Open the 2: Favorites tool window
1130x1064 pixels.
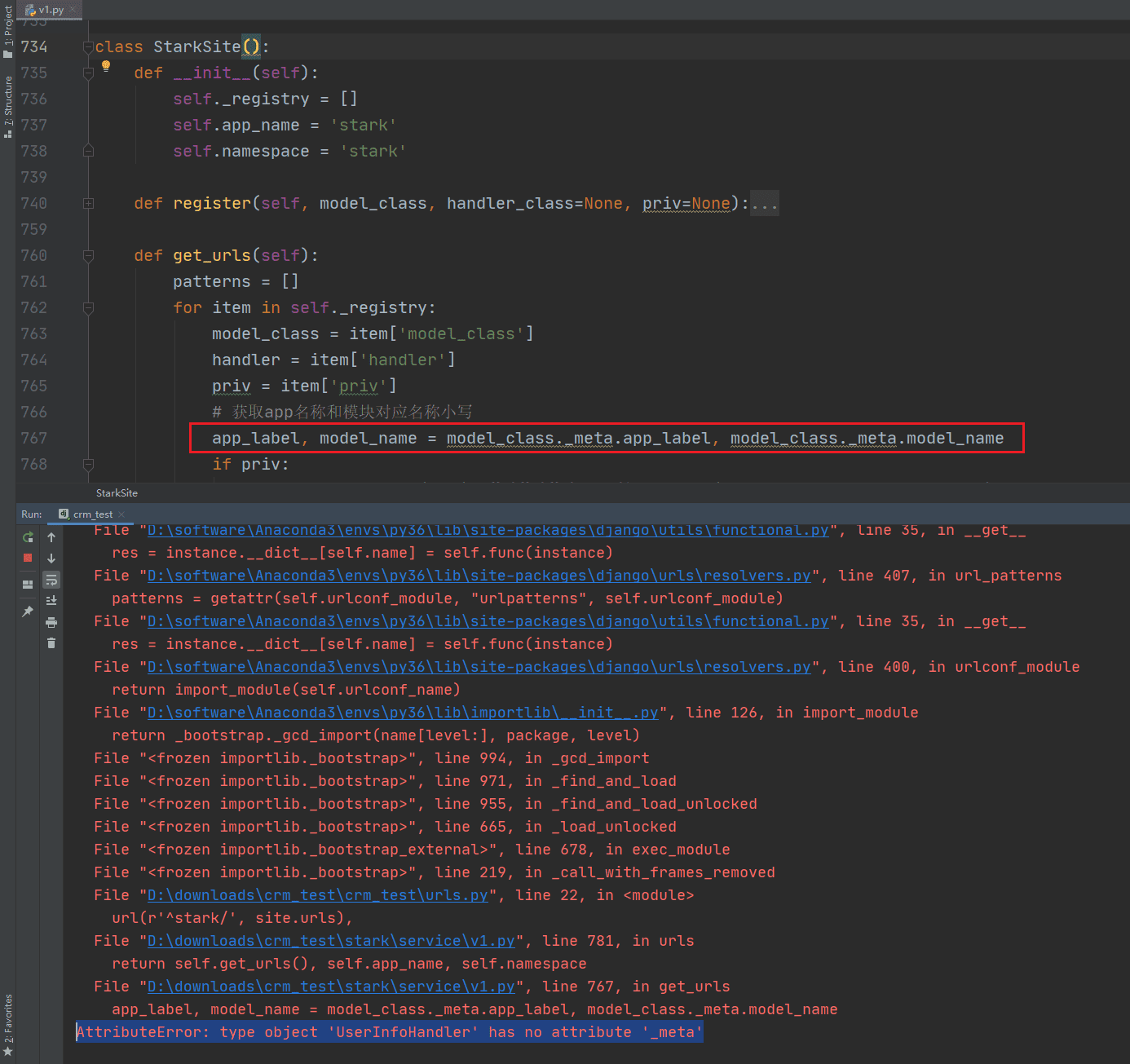point(8,1025)
